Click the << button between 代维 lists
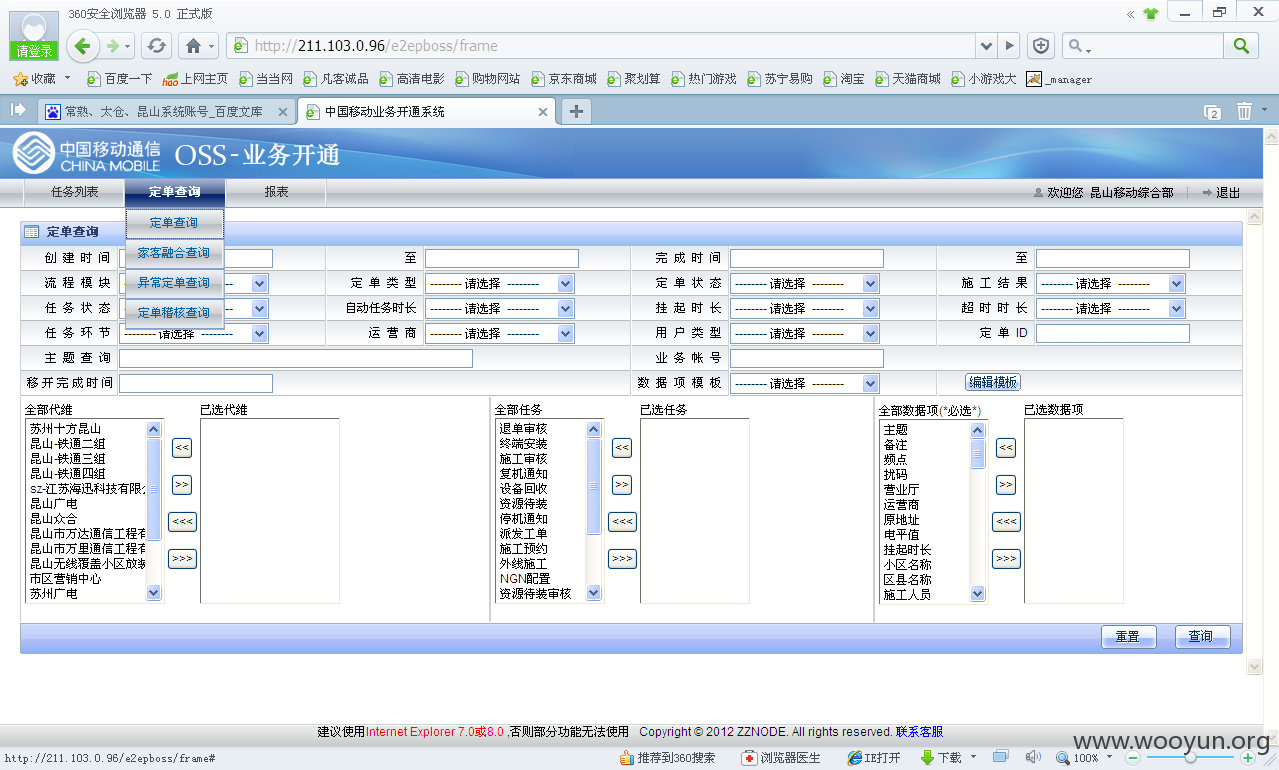 tap(182, 448)
